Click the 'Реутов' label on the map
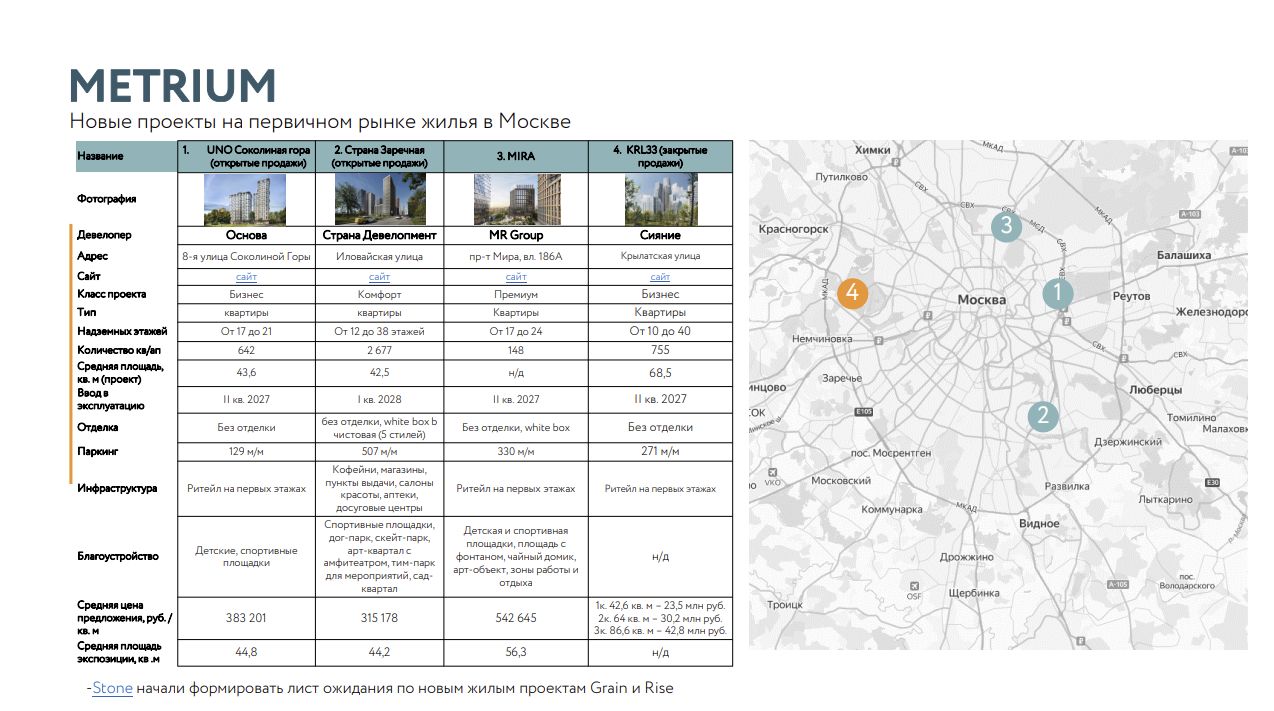 1132,296
